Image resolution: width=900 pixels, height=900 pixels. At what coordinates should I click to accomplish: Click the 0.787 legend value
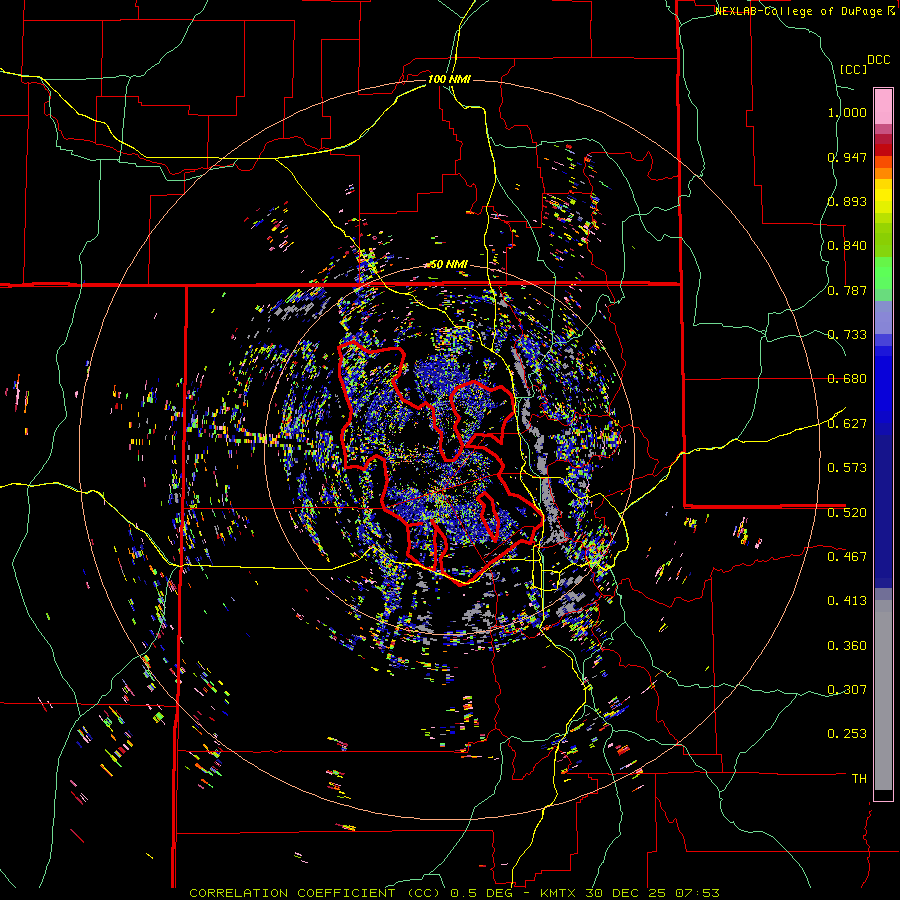pyautogui.click(x=847, y=290)
